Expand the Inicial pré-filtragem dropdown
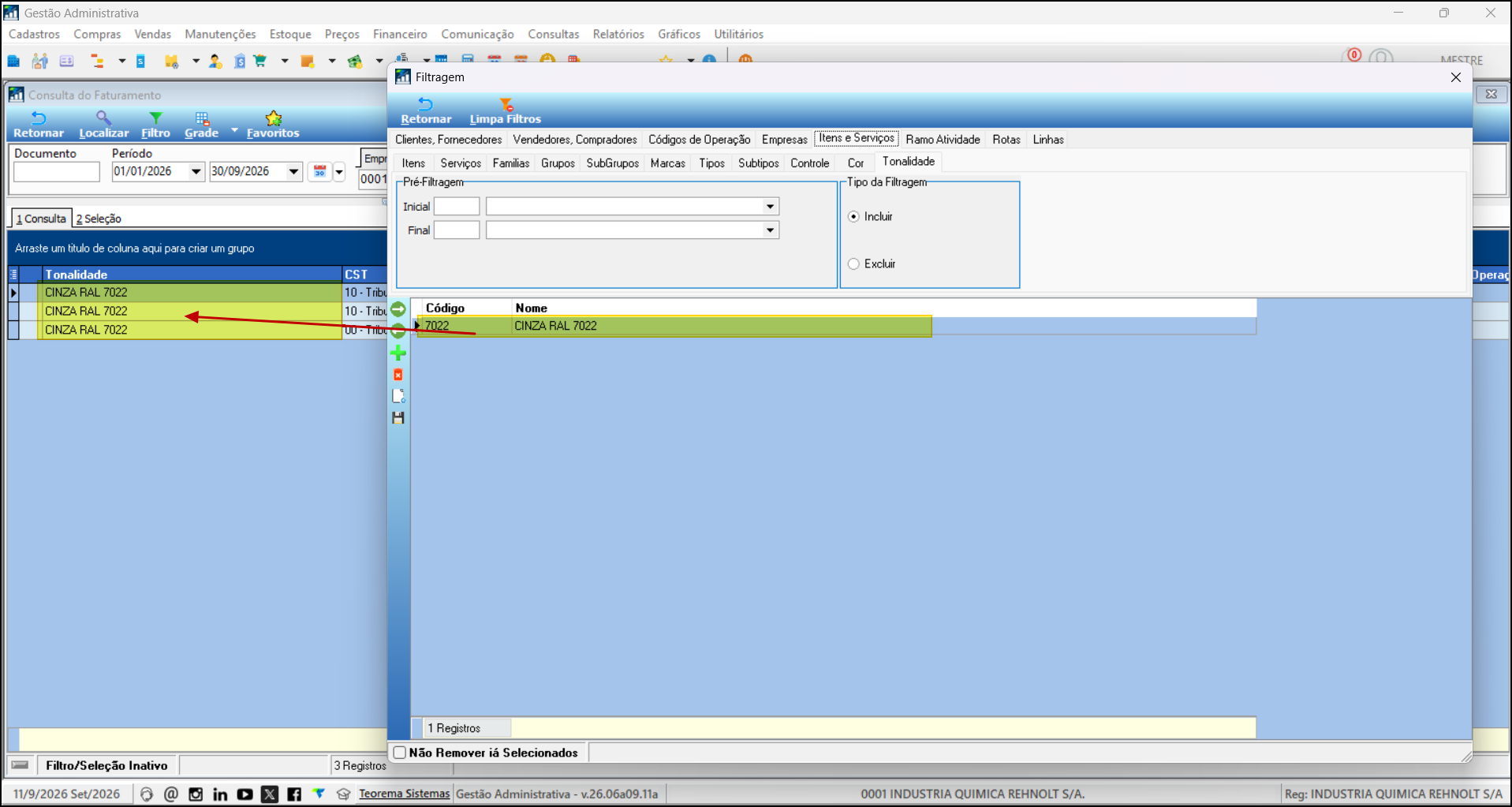Viewport: 1512px width, 807px height. (x=770, y=207)
